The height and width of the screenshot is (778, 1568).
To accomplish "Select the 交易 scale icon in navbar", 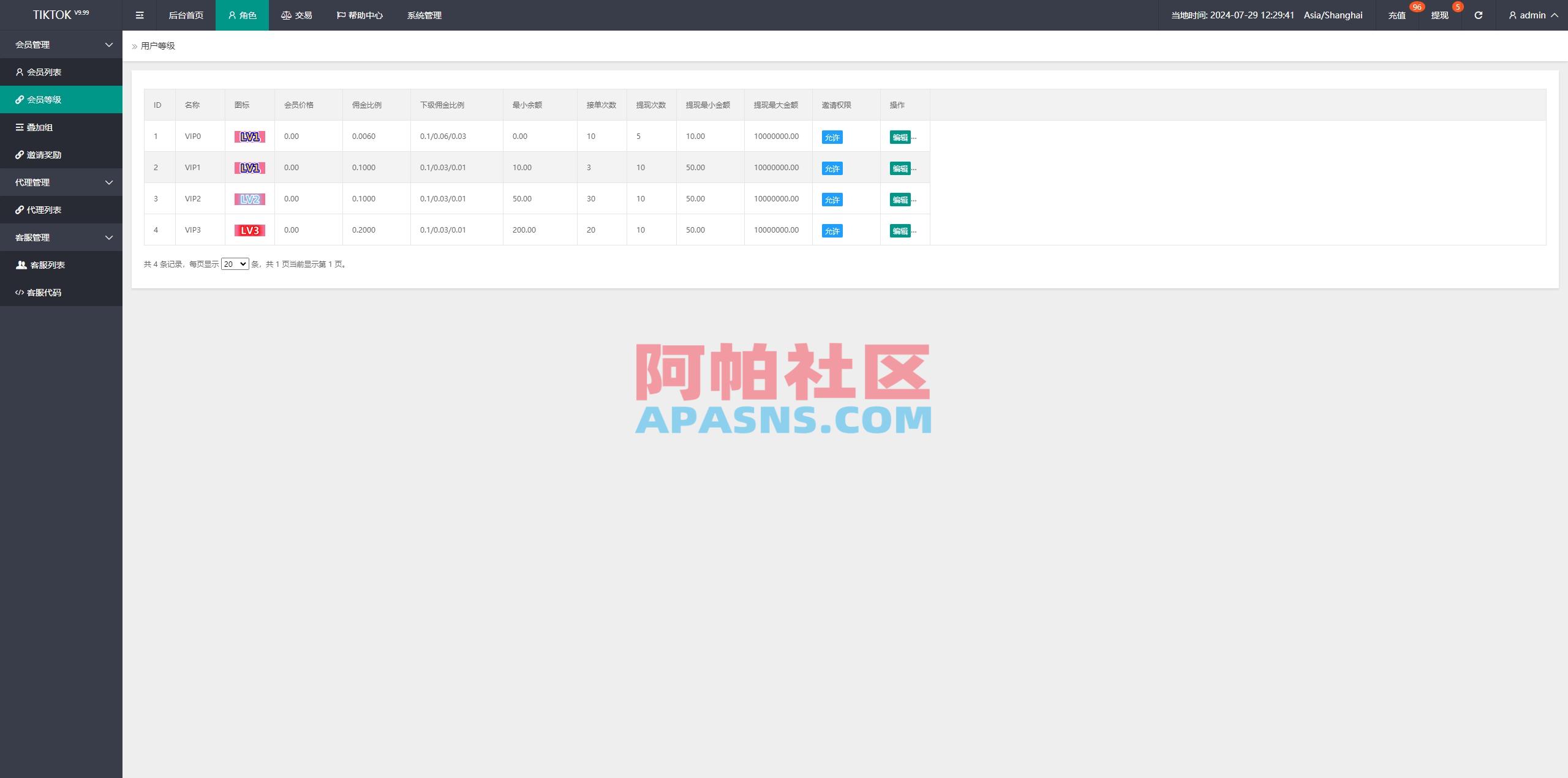I will point(285,15).
